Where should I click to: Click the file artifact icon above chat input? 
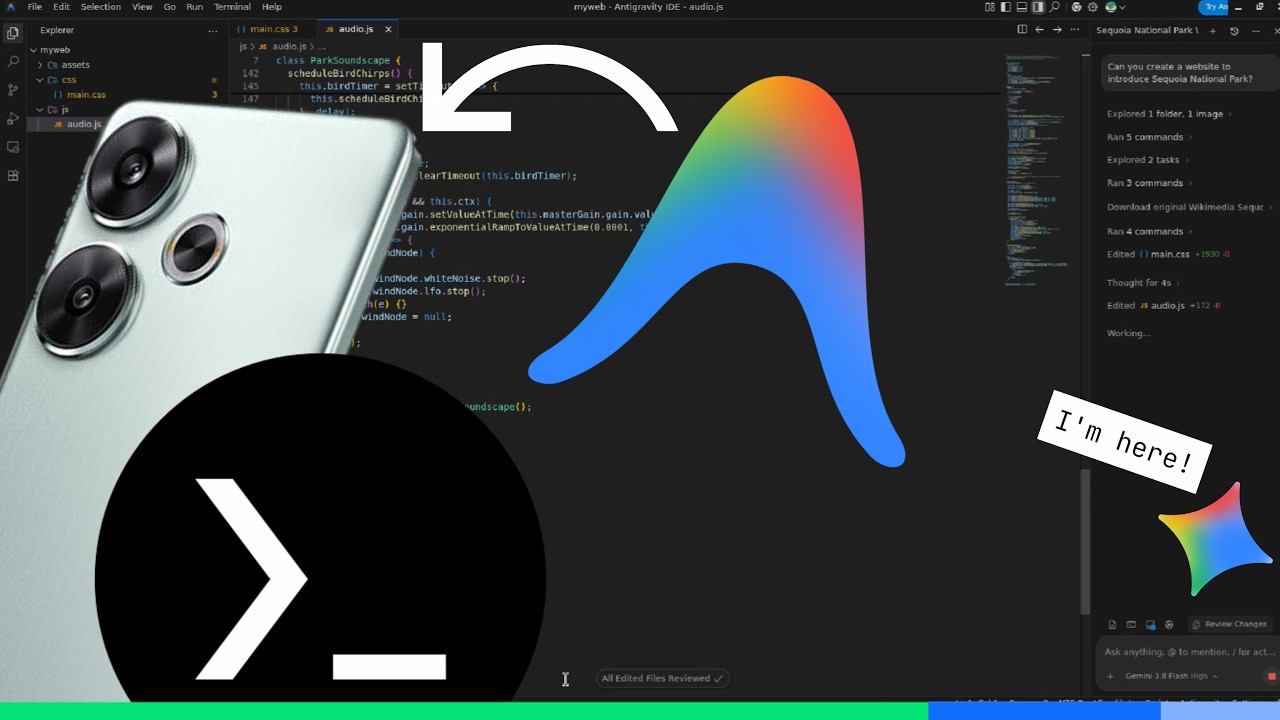click(x=1112, y=625)
